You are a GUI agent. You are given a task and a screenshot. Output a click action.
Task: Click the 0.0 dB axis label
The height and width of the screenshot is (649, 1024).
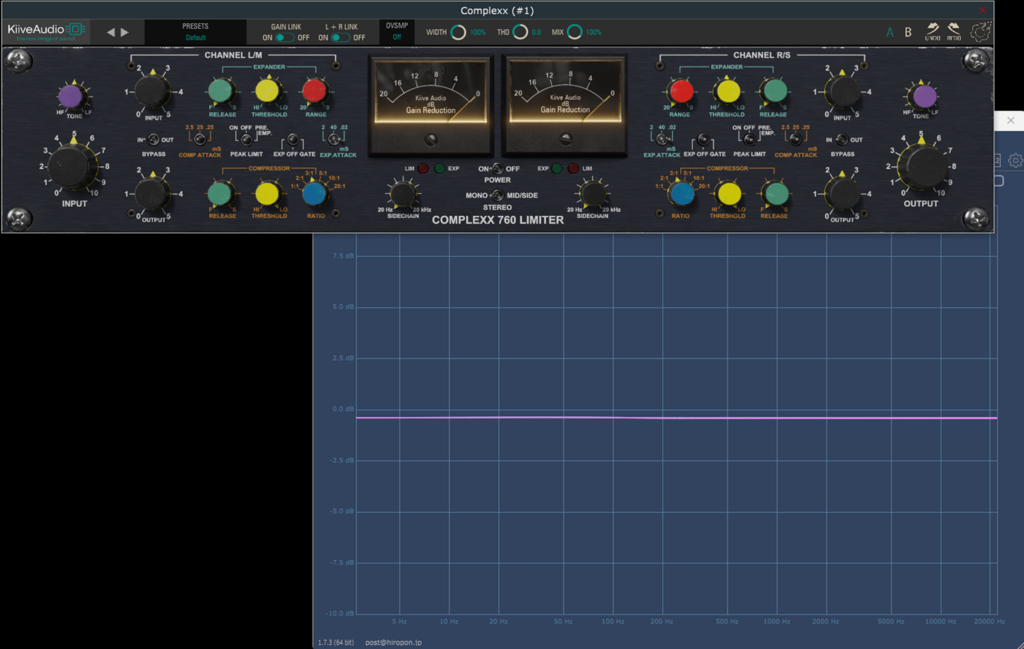[x=343, y=409]
